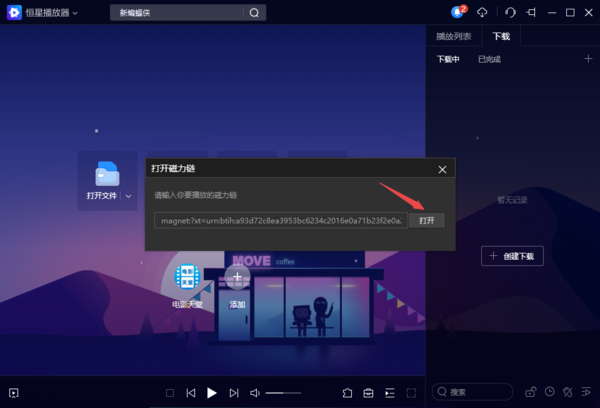The image size is (600, 408).
Task: Switch to the 下载 tab
Action: 501,36
